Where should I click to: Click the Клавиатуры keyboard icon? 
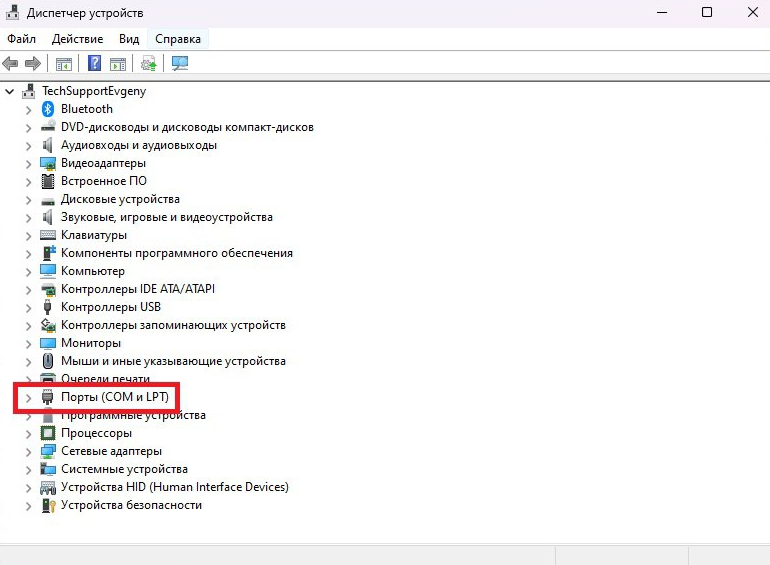48,235
